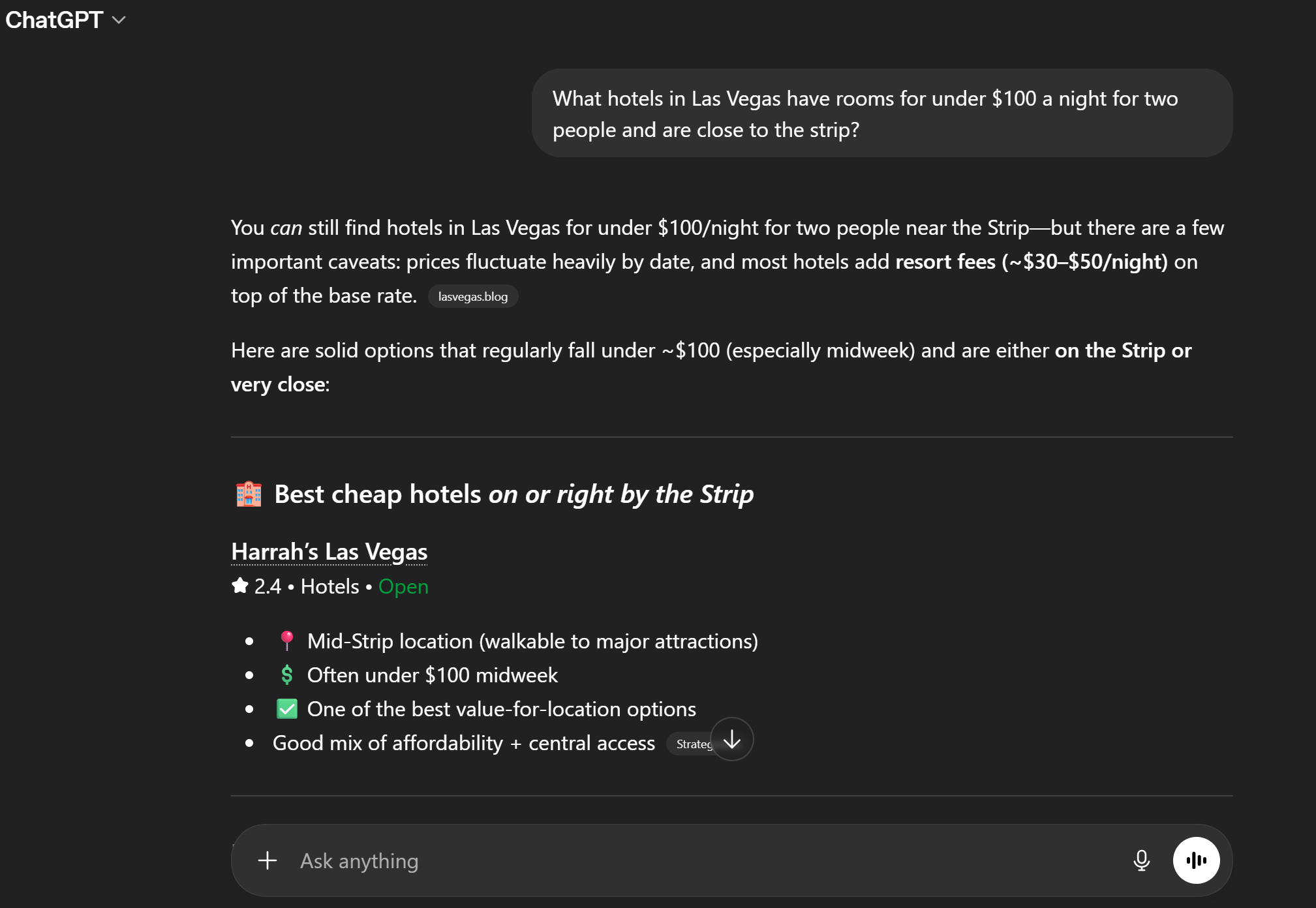Expand the chevron next to ChatGPT
This screenshot has width=1316, height=908.
coord(119,21)
